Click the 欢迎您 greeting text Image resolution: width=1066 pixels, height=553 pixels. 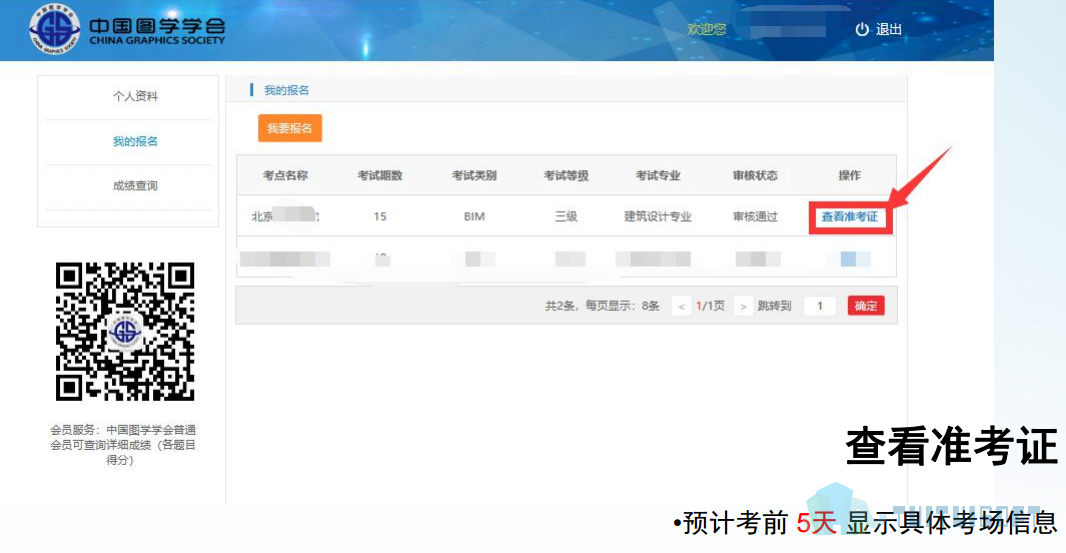click(x=707, y=29)
